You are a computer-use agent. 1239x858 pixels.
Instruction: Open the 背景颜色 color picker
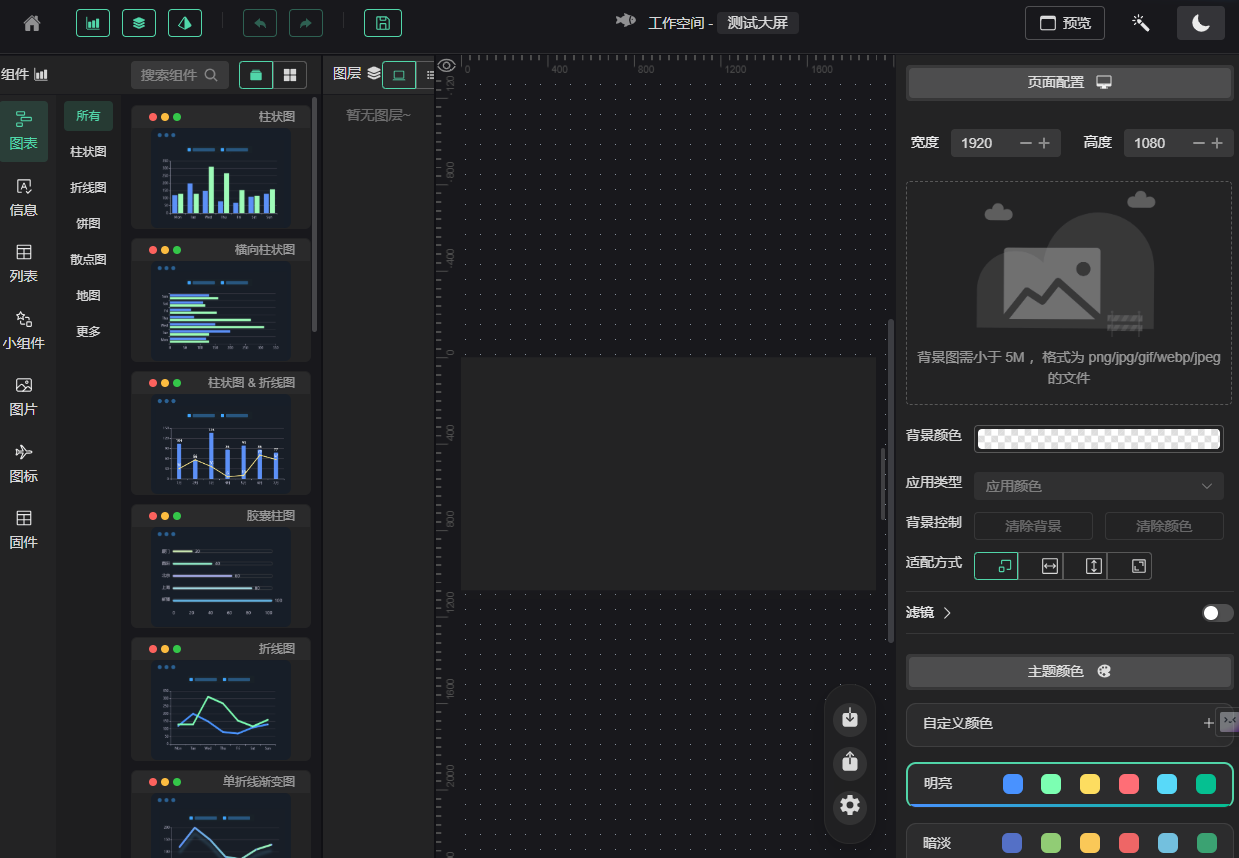click(x=1098, y=439)
